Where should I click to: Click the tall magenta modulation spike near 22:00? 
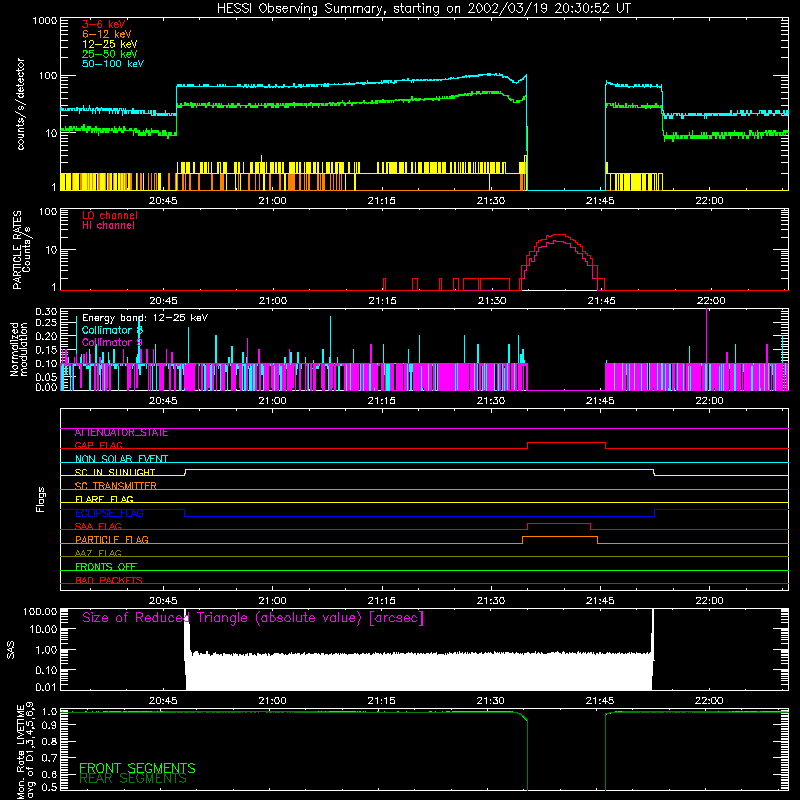(x=707, y=336)
